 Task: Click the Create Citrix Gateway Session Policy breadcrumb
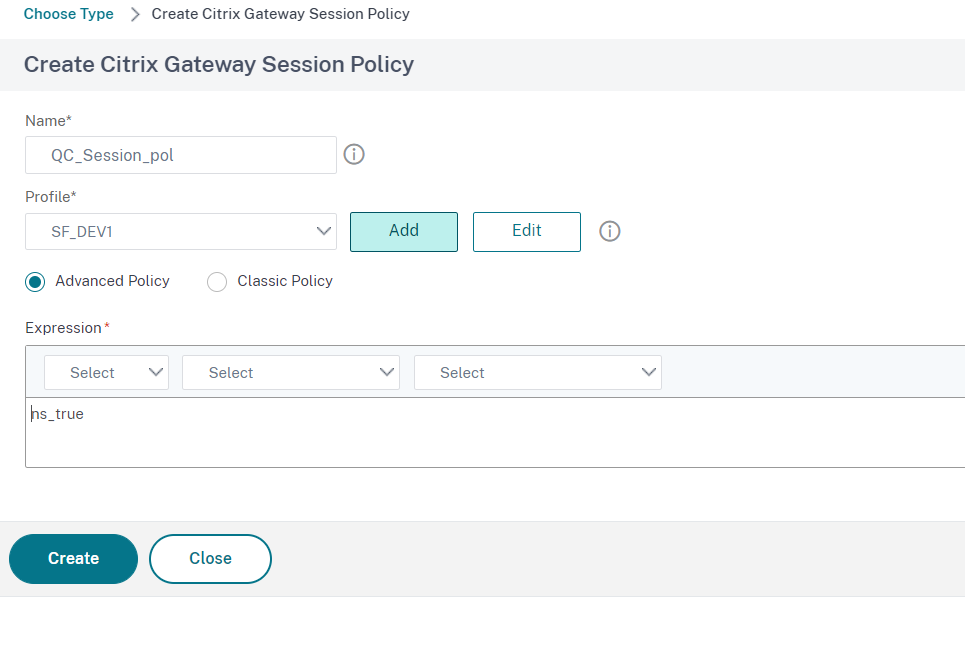click(280, 14)
